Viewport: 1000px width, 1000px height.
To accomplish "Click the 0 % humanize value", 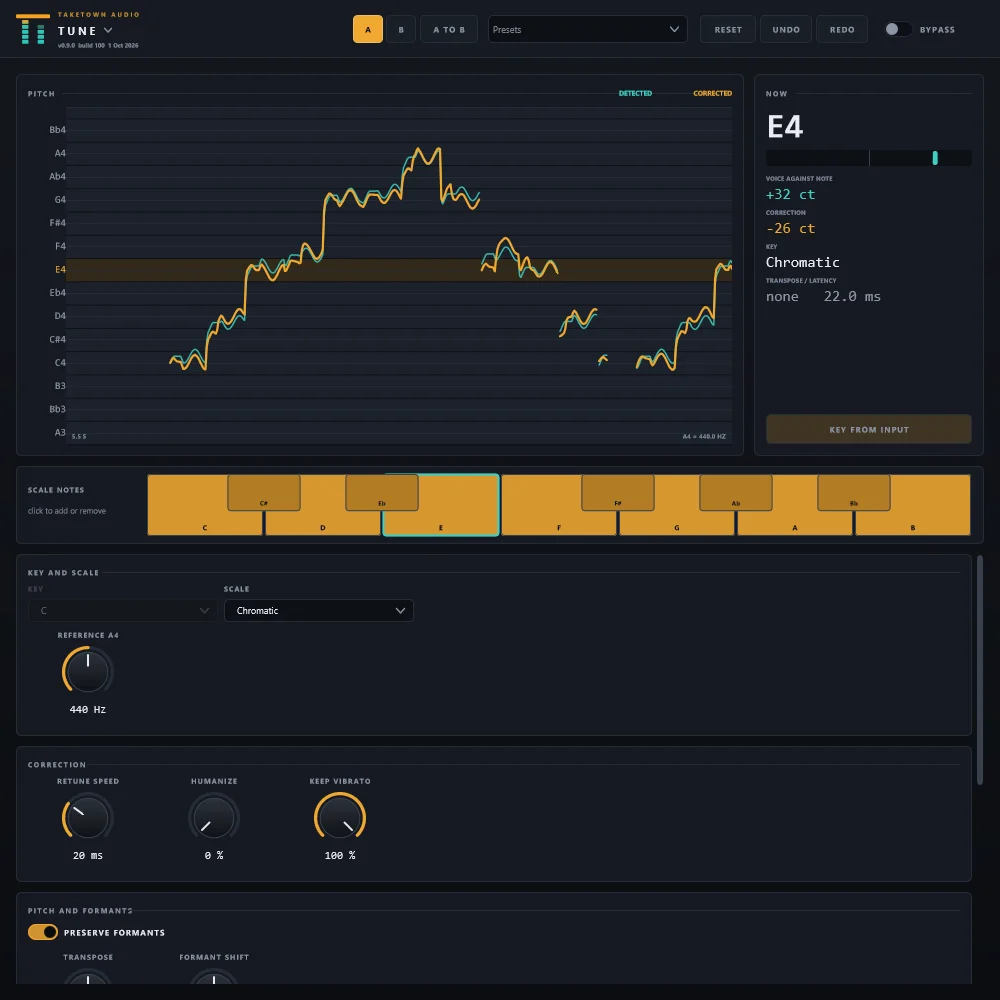I will [214, 855].
